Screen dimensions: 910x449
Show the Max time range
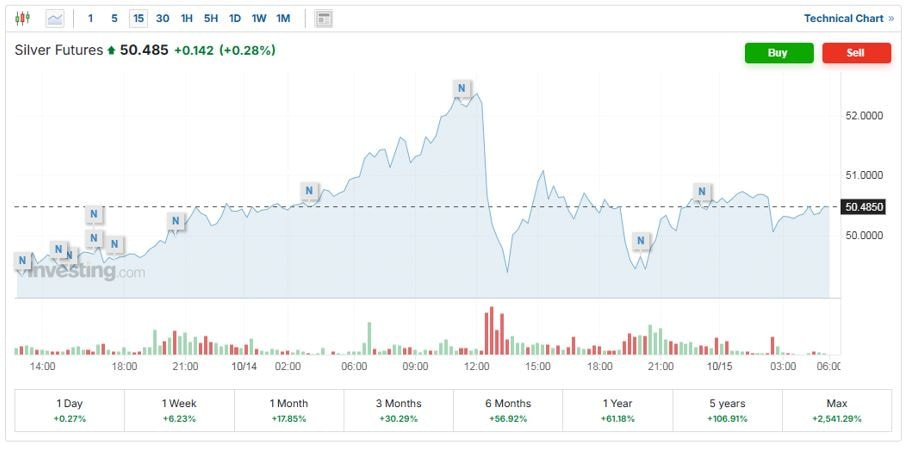tap(837, 410)
